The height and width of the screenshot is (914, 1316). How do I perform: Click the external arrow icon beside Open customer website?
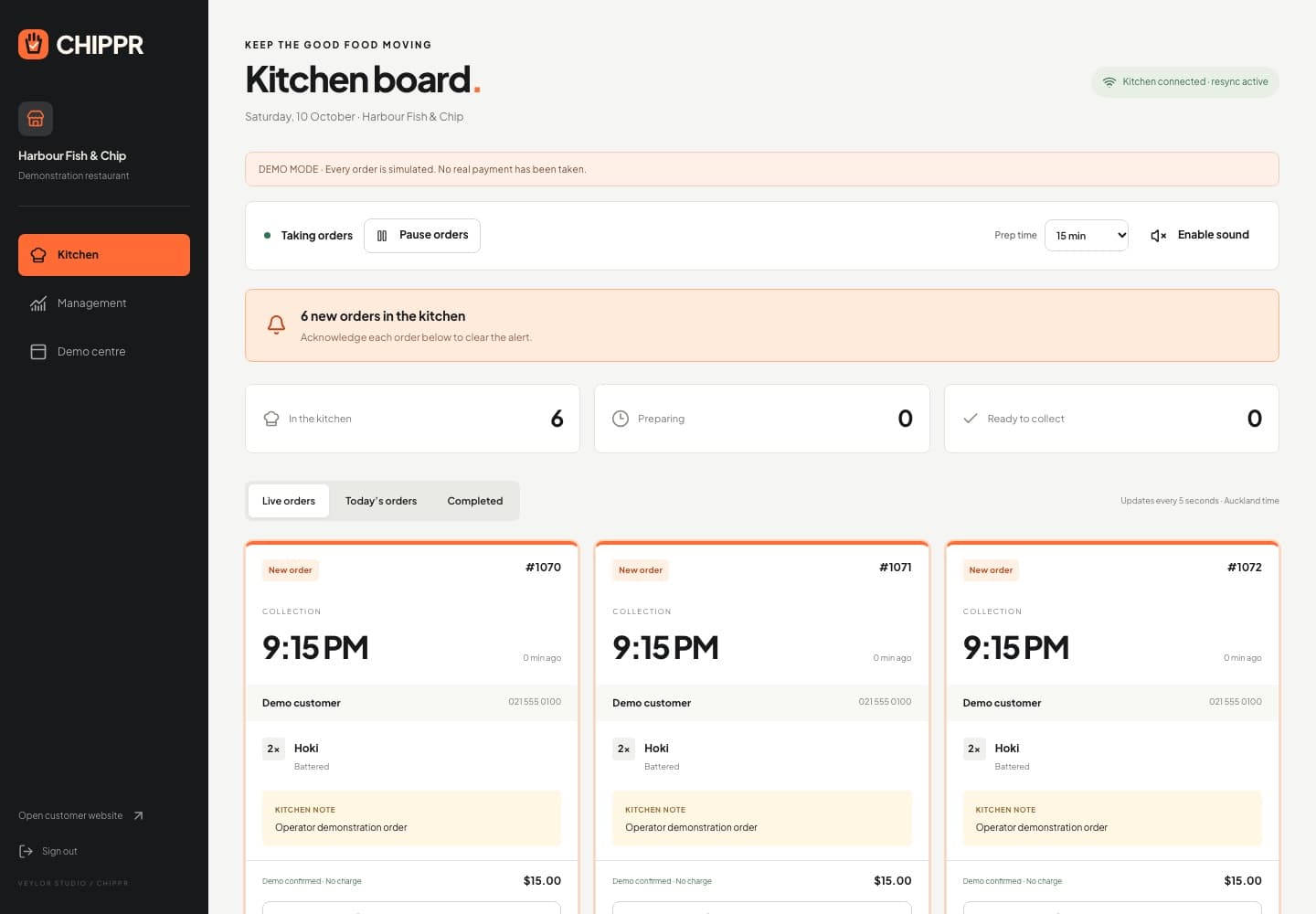(138, 815)
